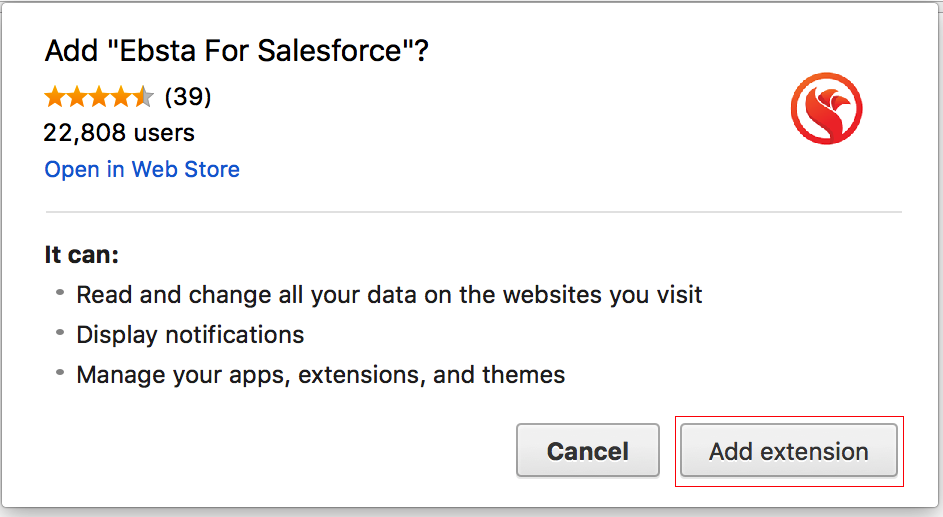This screenshot has height=517, width=943.
Task: Click the bullet before Display notifications
Action: [x=60, y=333]
